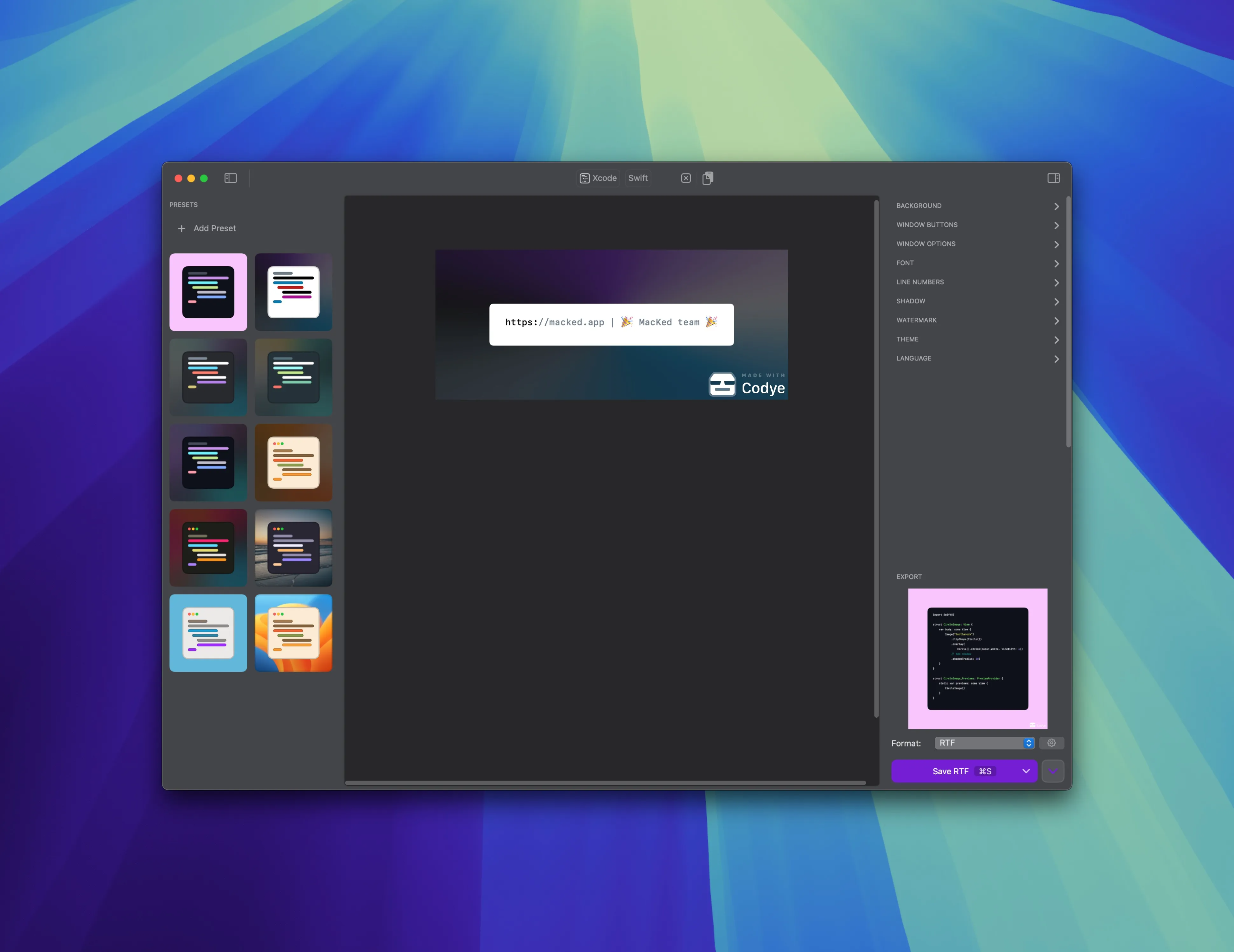Select the light blue preset thumbnail
Image resolution: width=1234 pixels, height=952 pixels.
coord(208,633)
